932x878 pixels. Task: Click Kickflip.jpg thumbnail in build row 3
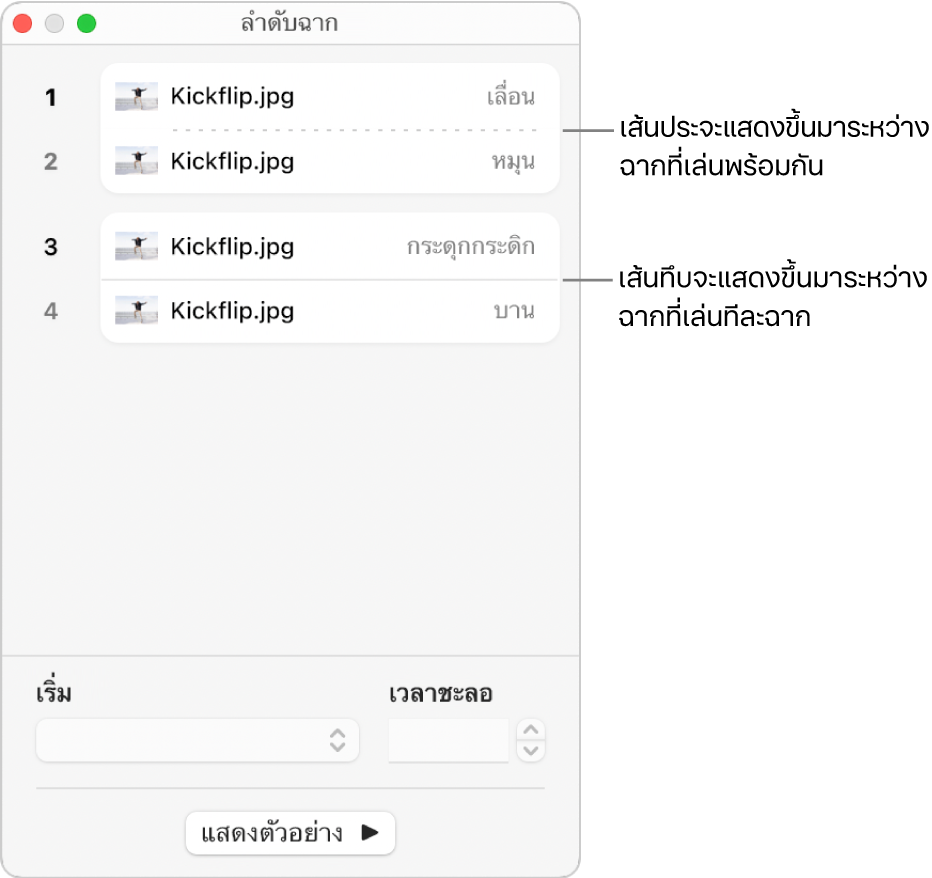(136, 246)
